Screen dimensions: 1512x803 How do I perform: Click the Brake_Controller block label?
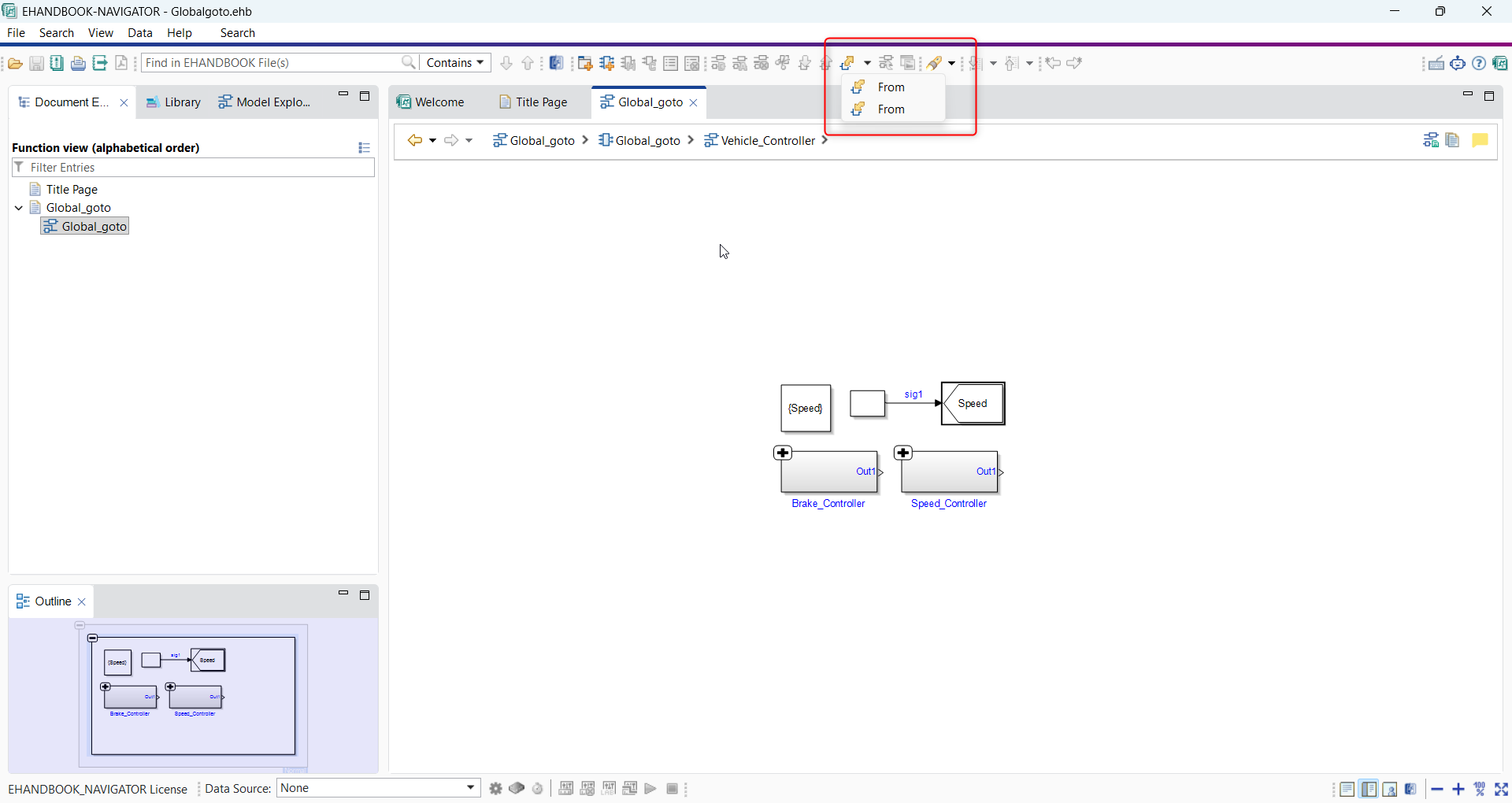[828, 504]
